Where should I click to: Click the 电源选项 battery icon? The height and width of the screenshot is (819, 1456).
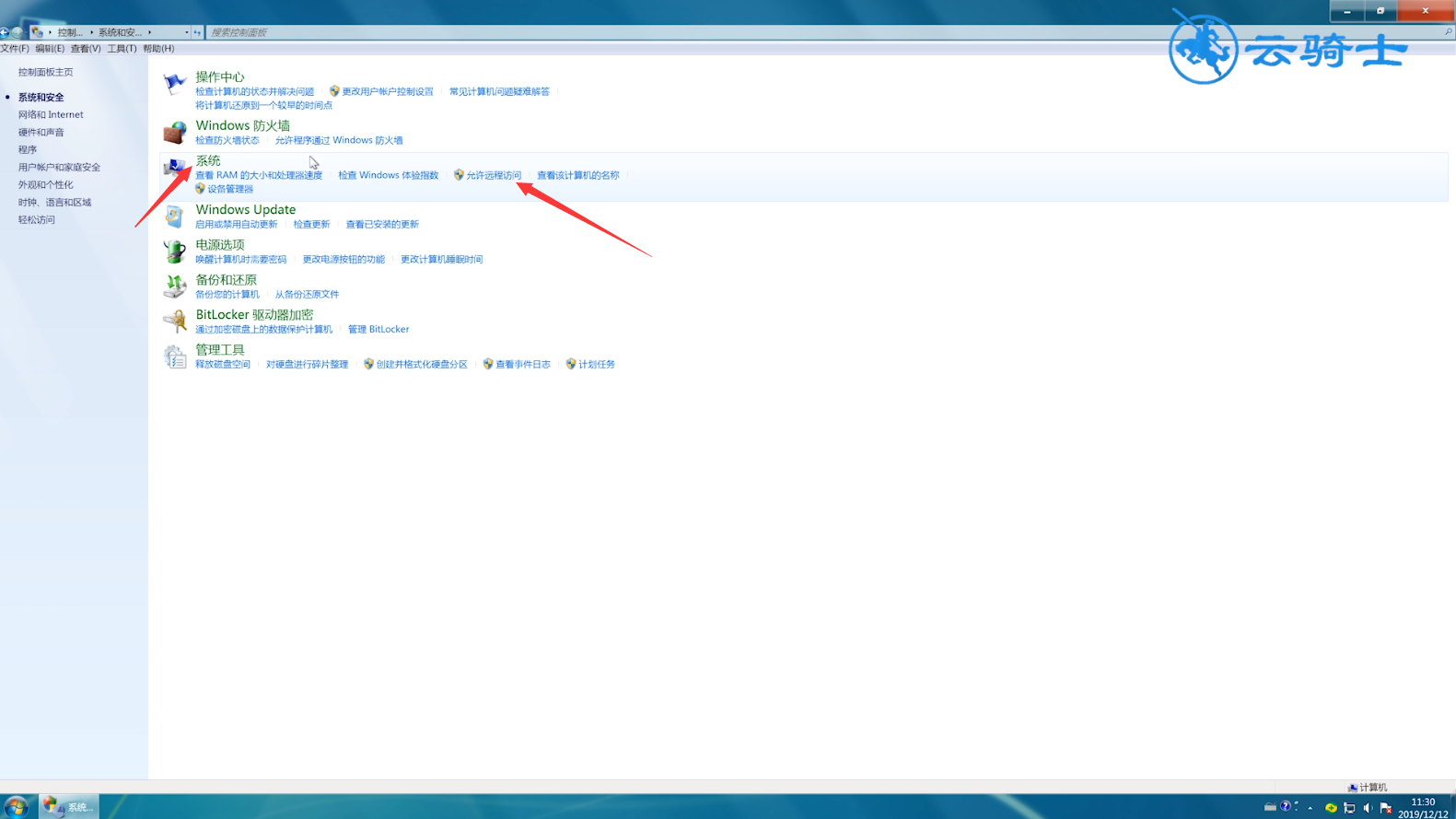(x=174, y=252)
